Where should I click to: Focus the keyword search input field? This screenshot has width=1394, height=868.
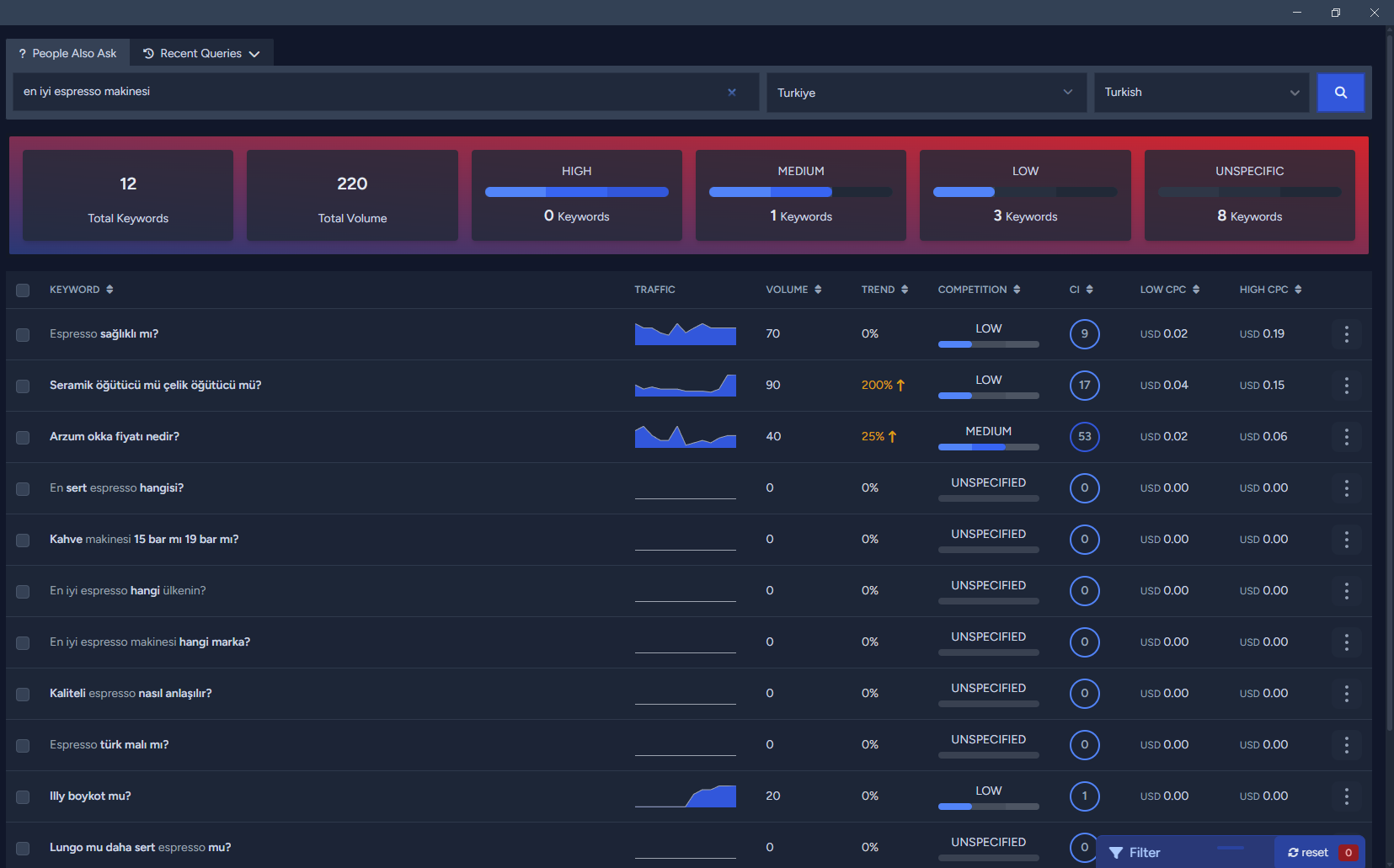click(x=371, y=92)
